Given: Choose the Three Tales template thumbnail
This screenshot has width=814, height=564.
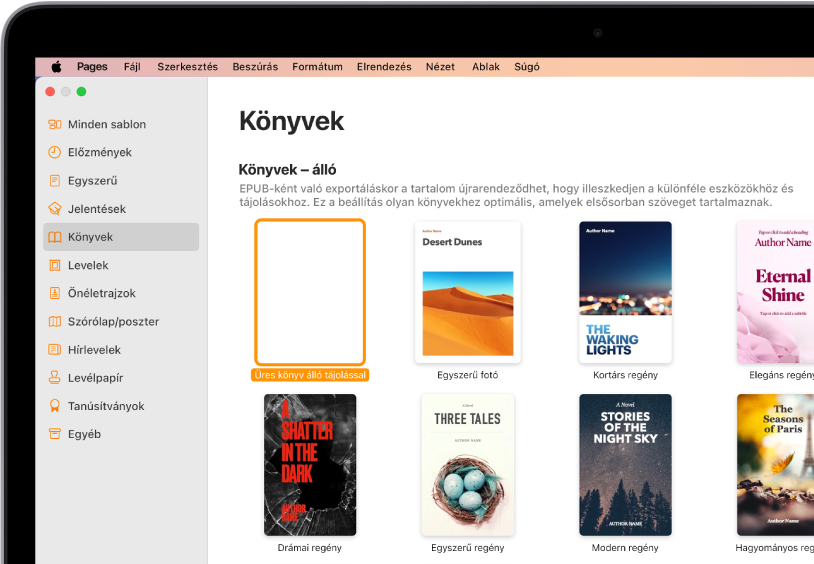Looking at the screenshot, I should coord(468,465).
